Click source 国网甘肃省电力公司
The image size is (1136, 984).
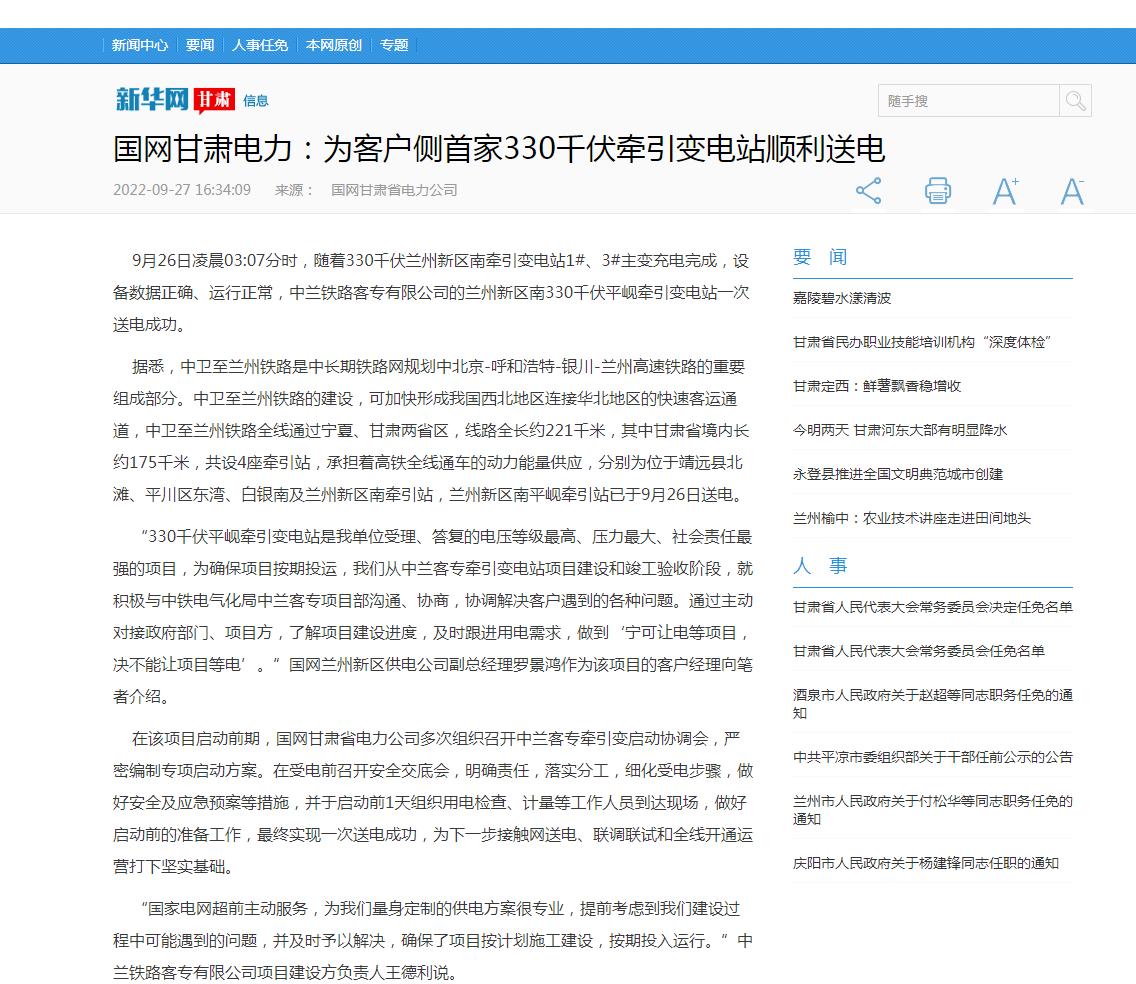394,190
